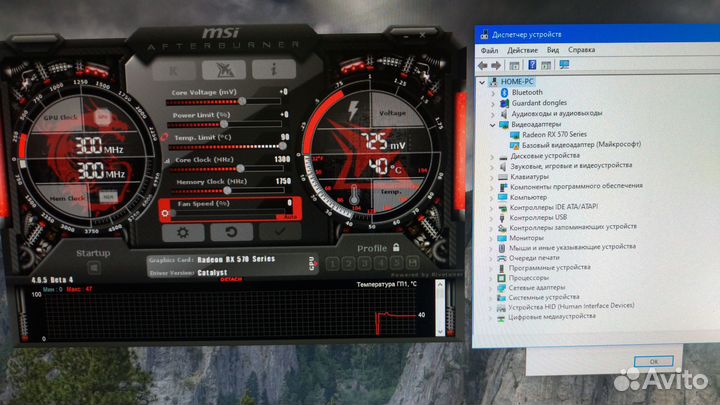
Task: Select Цифровые медиаустройства item
Action: (551, 317)
